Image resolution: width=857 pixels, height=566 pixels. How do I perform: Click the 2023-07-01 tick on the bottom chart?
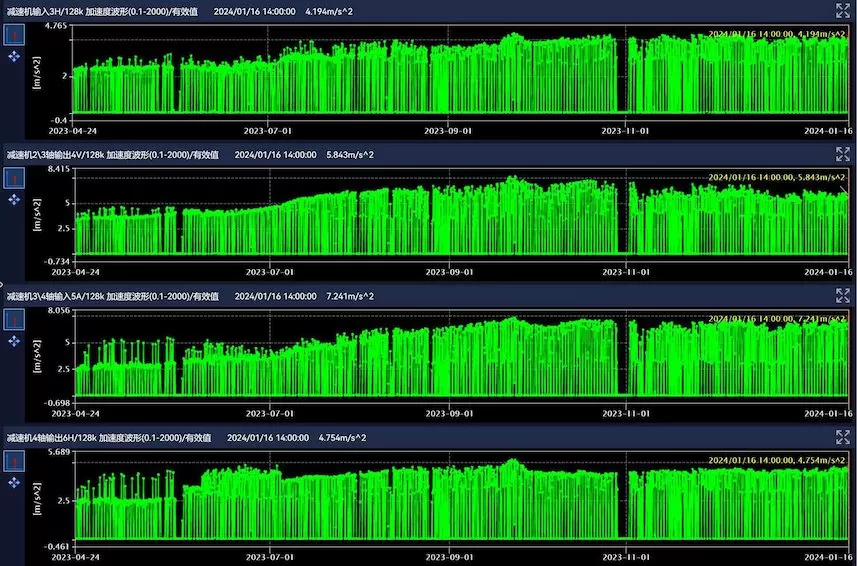(269, 555)
